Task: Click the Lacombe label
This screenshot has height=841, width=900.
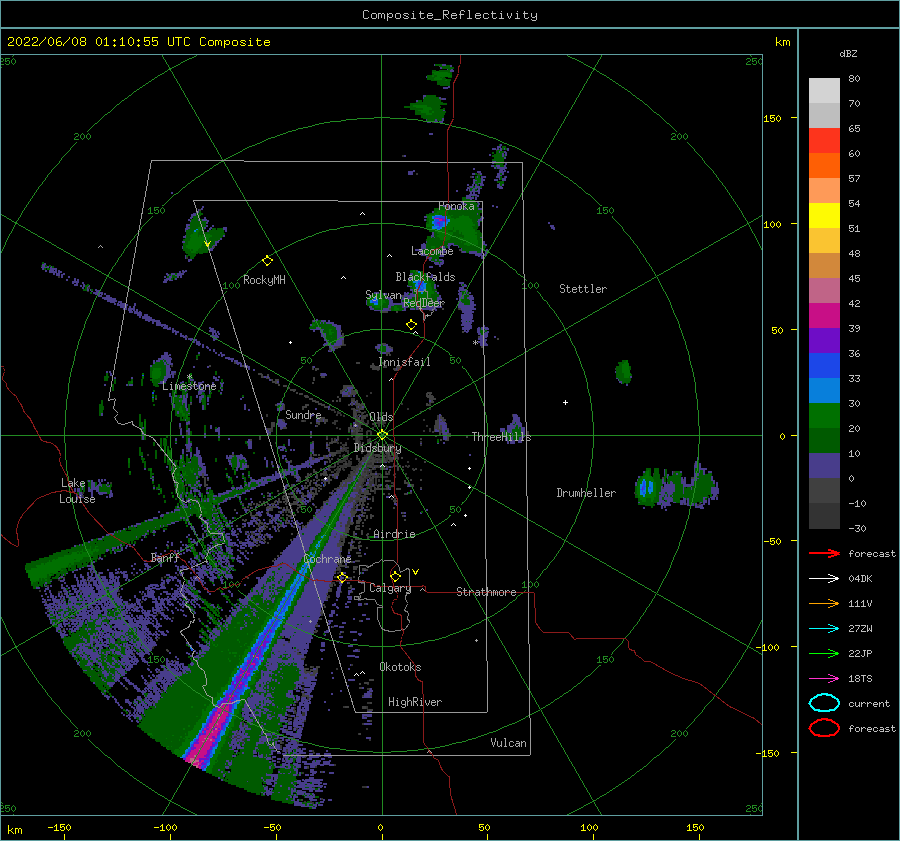Action: click(432, 251)
